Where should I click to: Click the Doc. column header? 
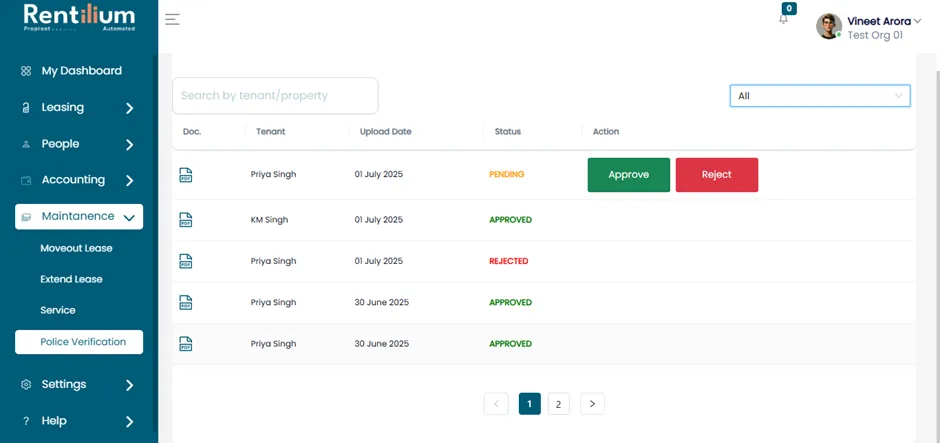point(192,132)
